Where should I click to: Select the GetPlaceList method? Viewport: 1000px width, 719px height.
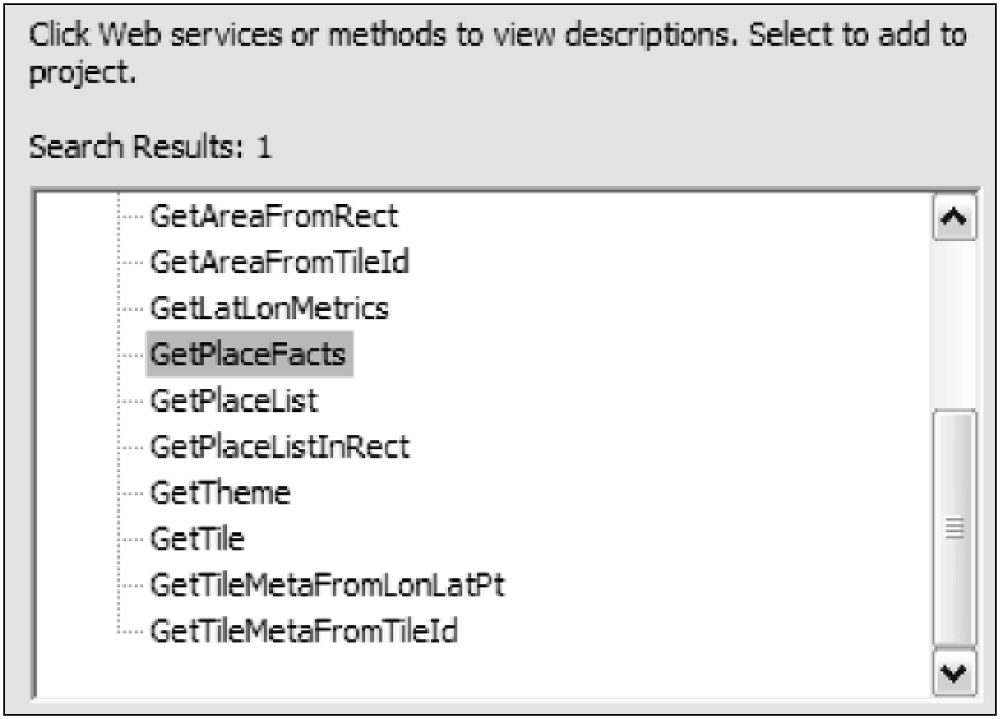233,401
